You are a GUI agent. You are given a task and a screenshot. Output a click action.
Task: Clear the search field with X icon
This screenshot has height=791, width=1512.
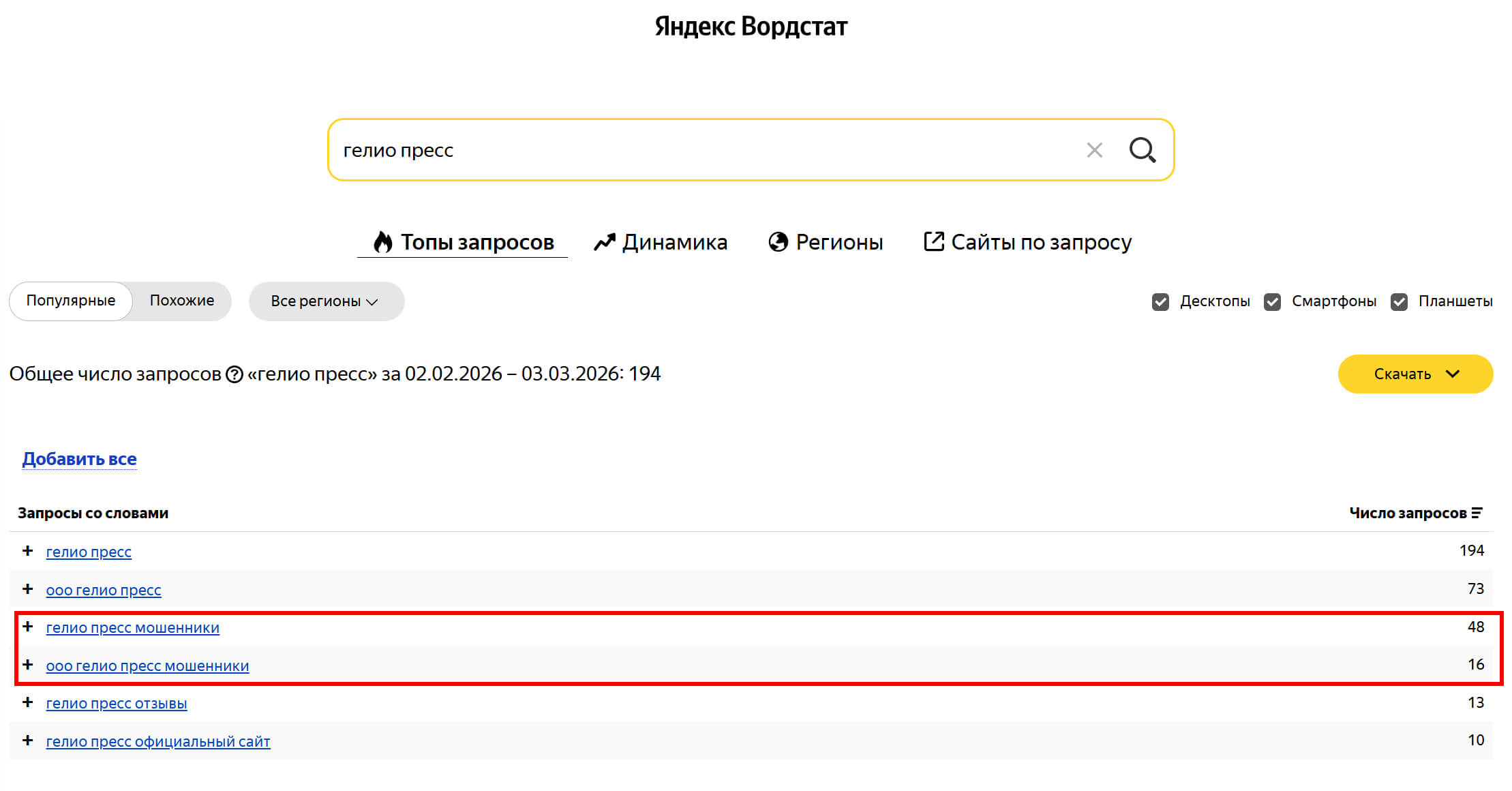point(1094,150)
